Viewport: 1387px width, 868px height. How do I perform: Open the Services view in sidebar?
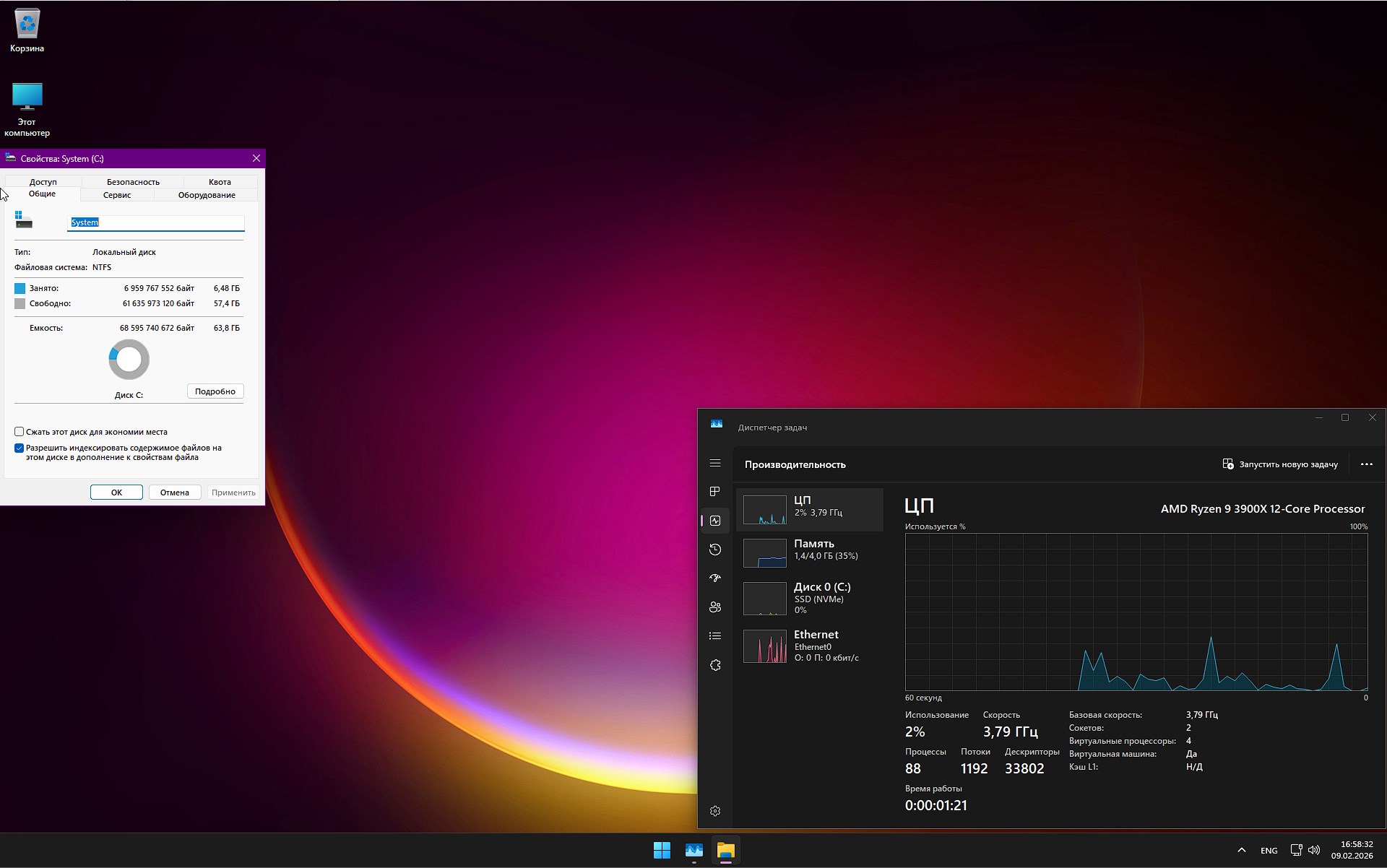715,665
